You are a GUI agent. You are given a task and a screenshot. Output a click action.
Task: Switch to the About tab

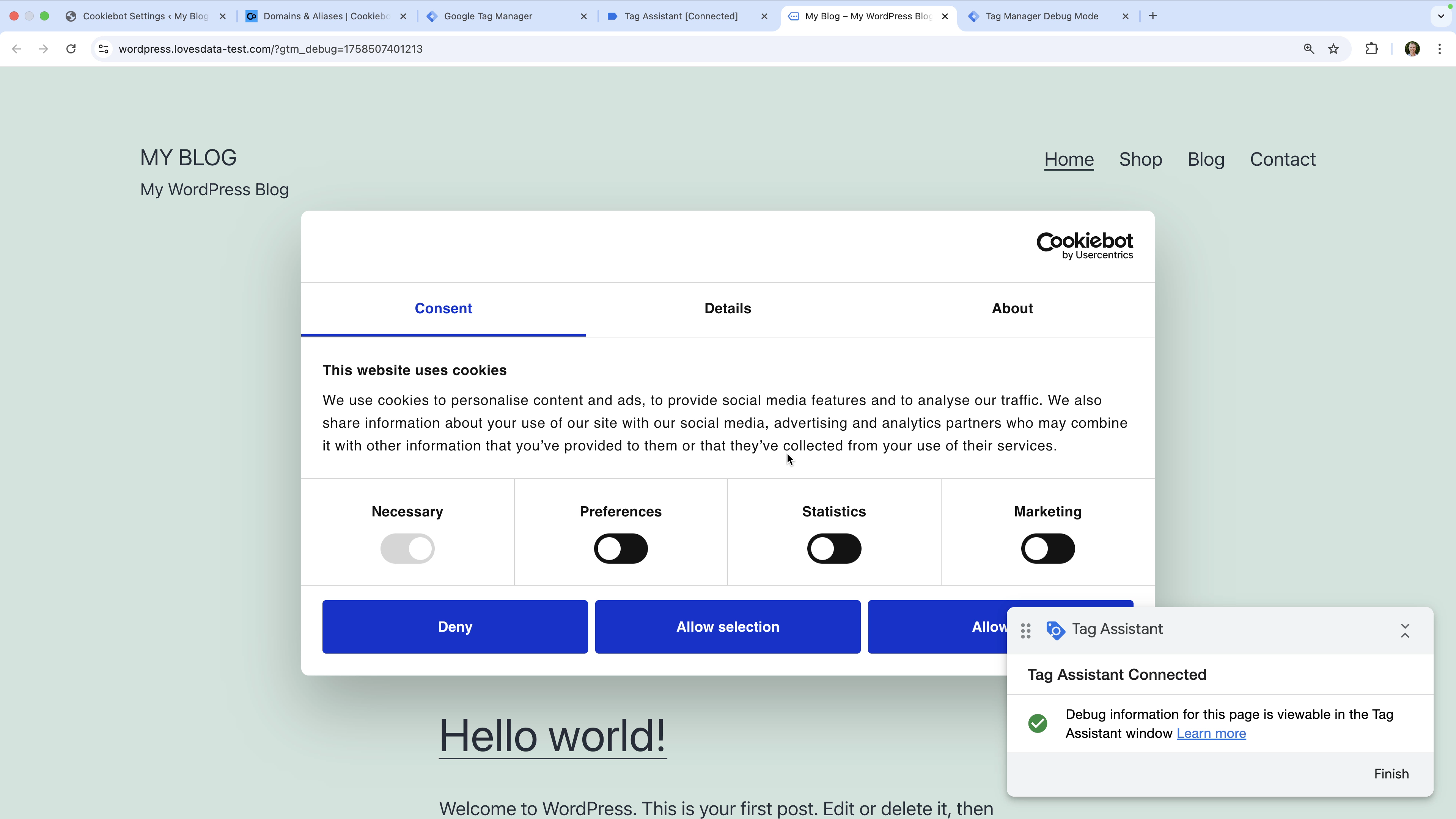tap(1012, 308)
